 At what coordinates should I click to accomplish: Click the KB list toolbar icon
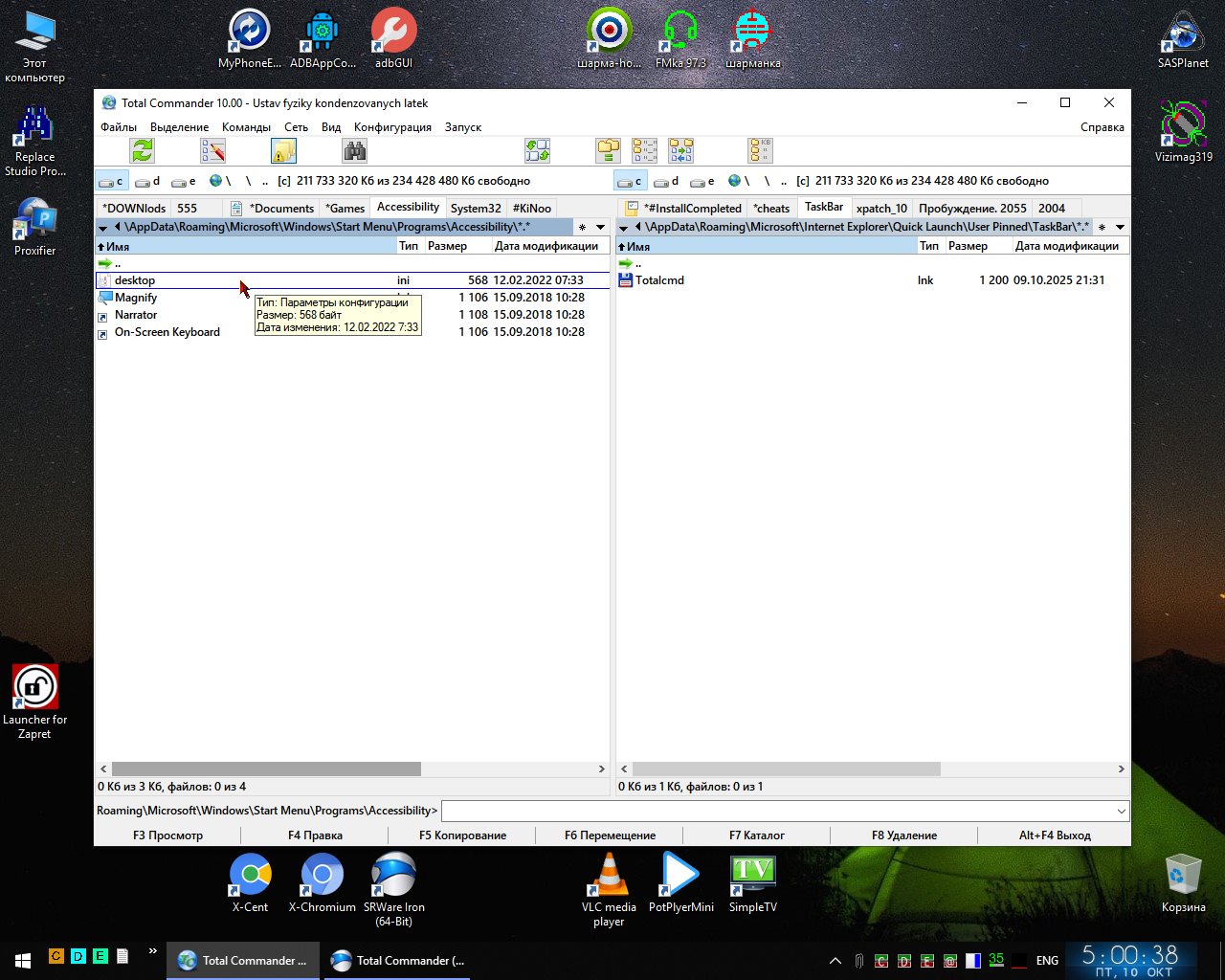(x=760, y=151)
